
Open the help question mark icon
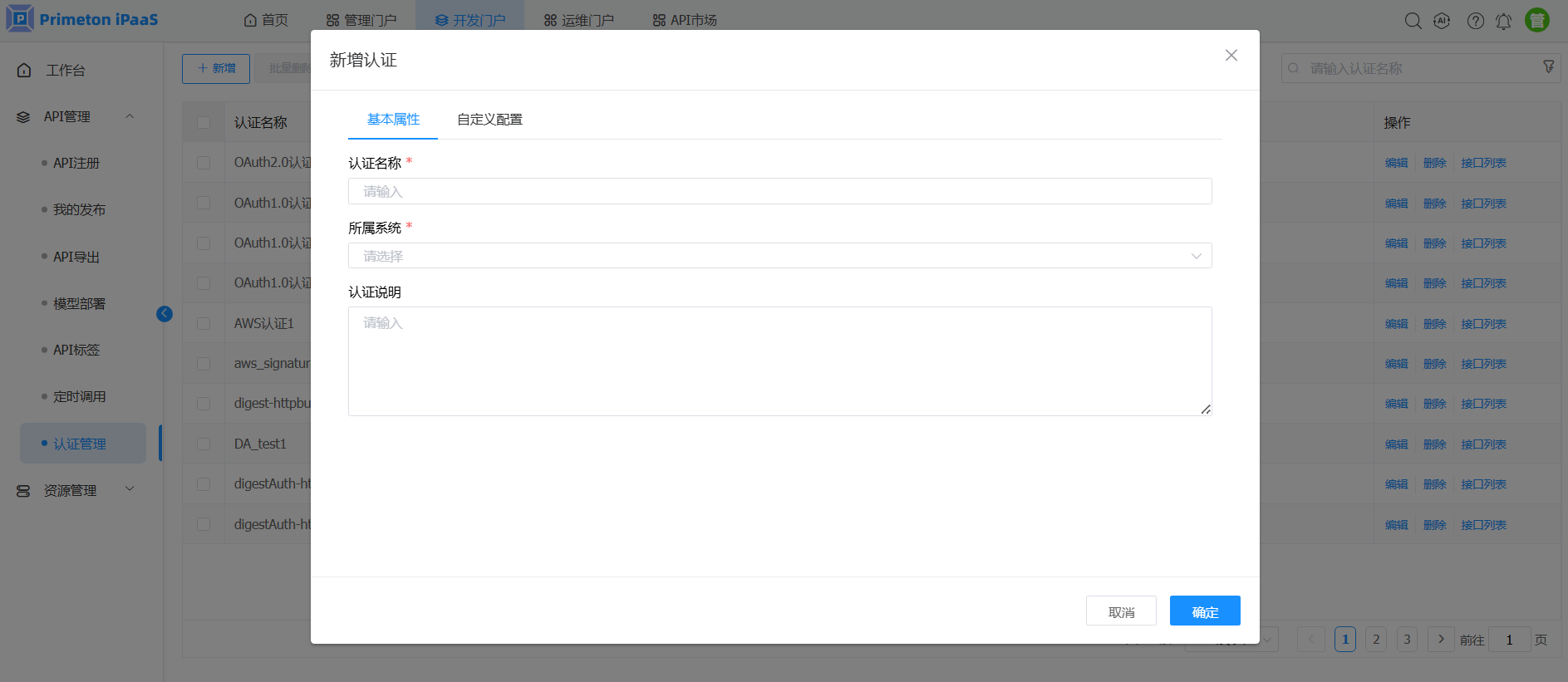point(1475,21)
